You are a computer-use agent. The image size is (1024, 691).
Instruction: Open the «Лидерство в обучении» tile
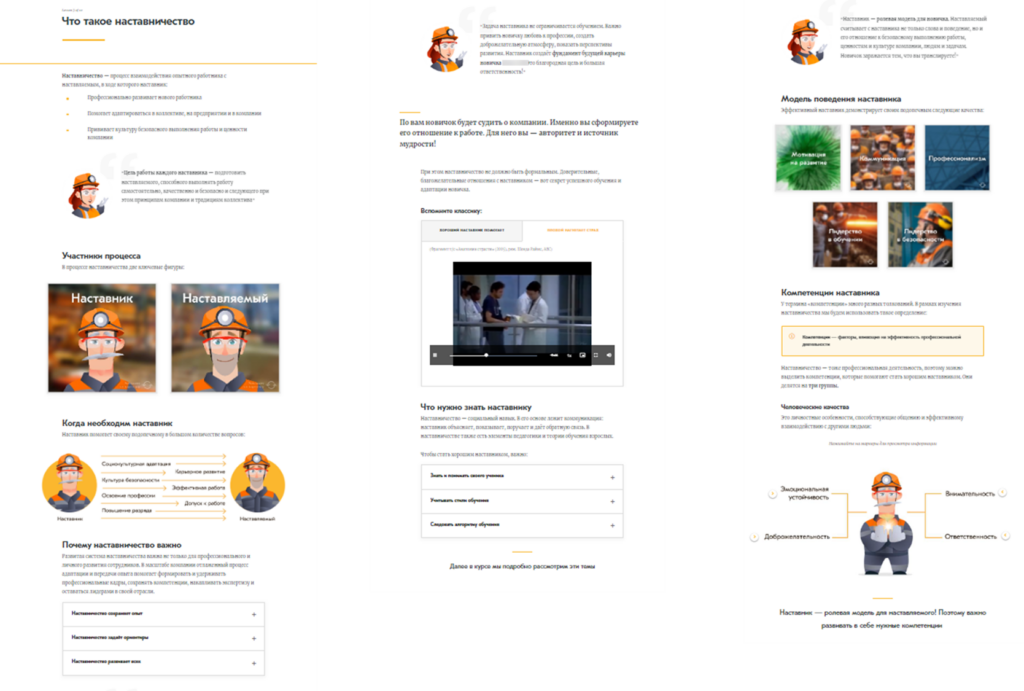point(845,234)
